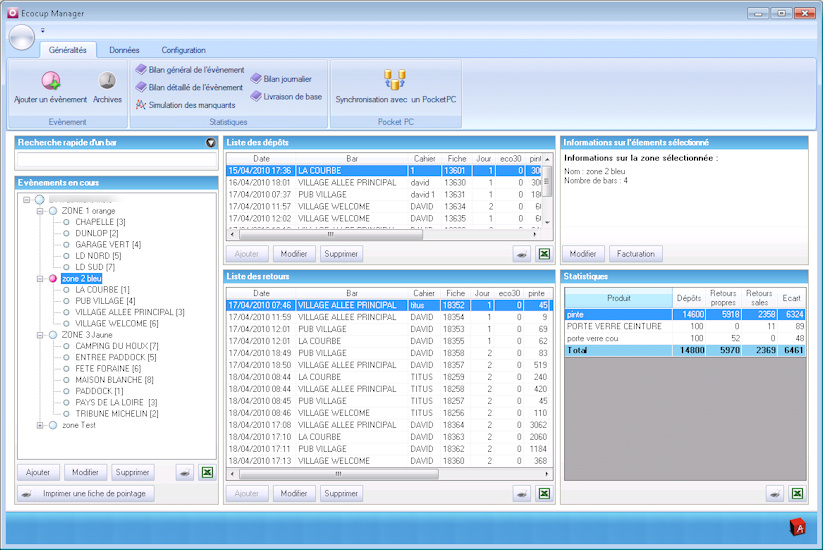Viewport: 823px width, 550px height.
Task: Expand the zone Test tree node
Action: [40, 425]
